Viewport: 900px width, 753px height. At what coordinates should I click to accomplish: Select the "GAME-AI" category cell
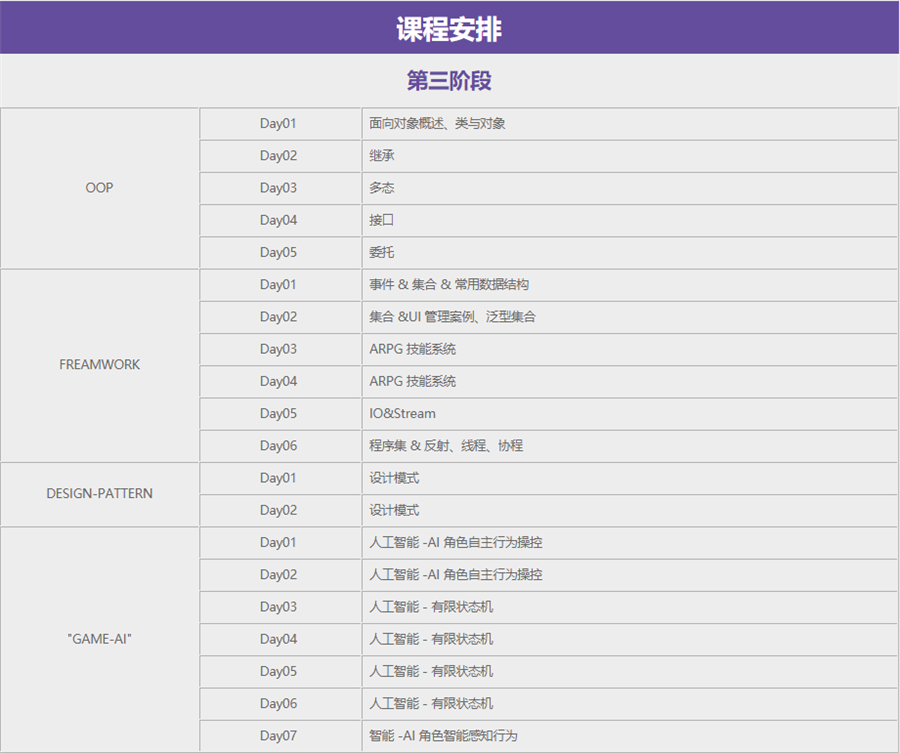click(x=99, y=639)
